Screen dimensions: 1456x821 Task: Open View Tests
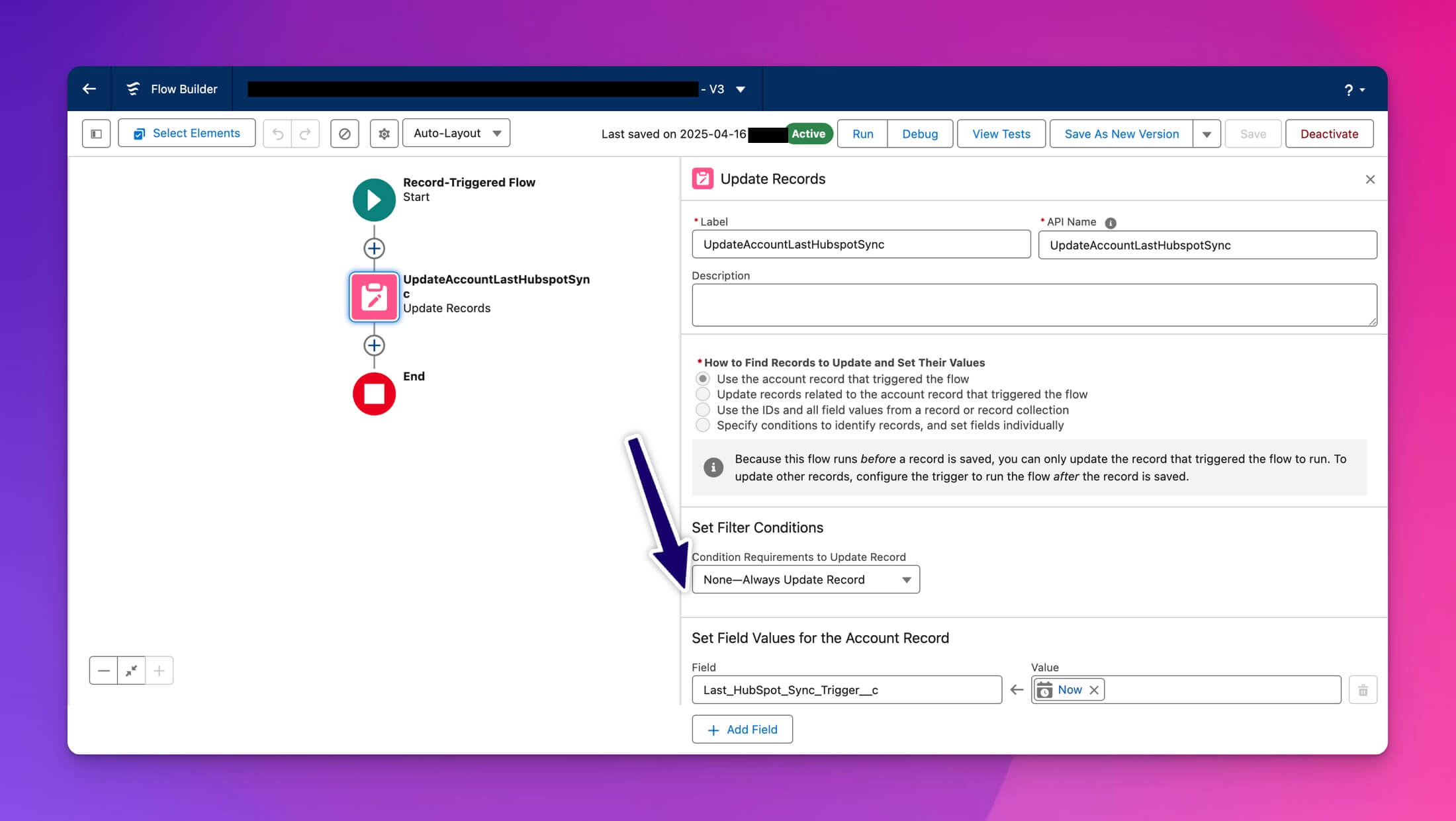[1001, 134]
